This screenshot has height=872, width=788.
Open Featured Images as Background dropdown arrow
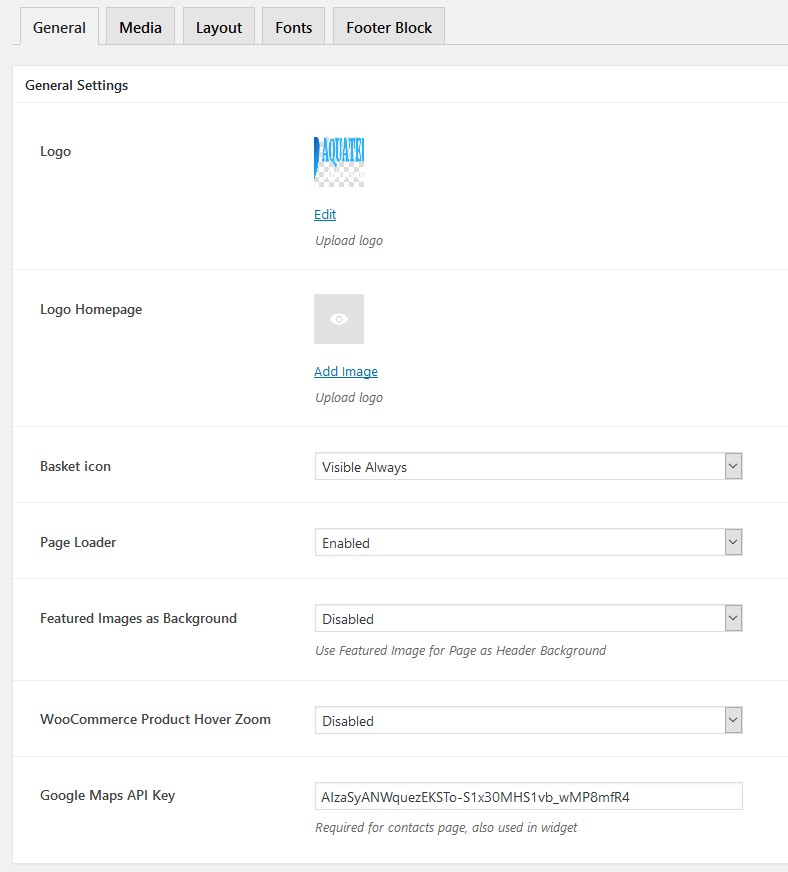(733, 618)
